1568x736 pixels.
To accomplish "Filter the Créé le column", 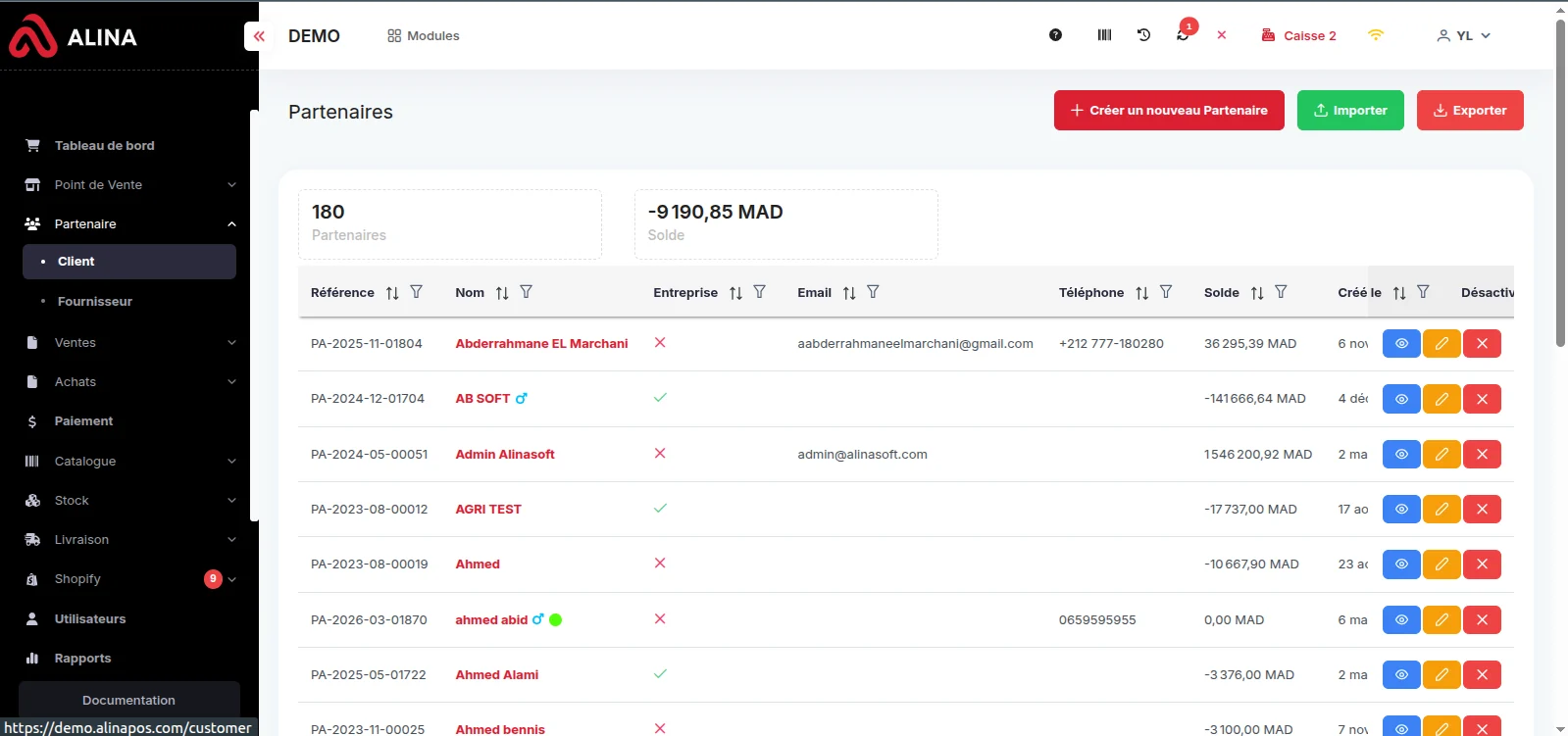I will [1424, 292].
